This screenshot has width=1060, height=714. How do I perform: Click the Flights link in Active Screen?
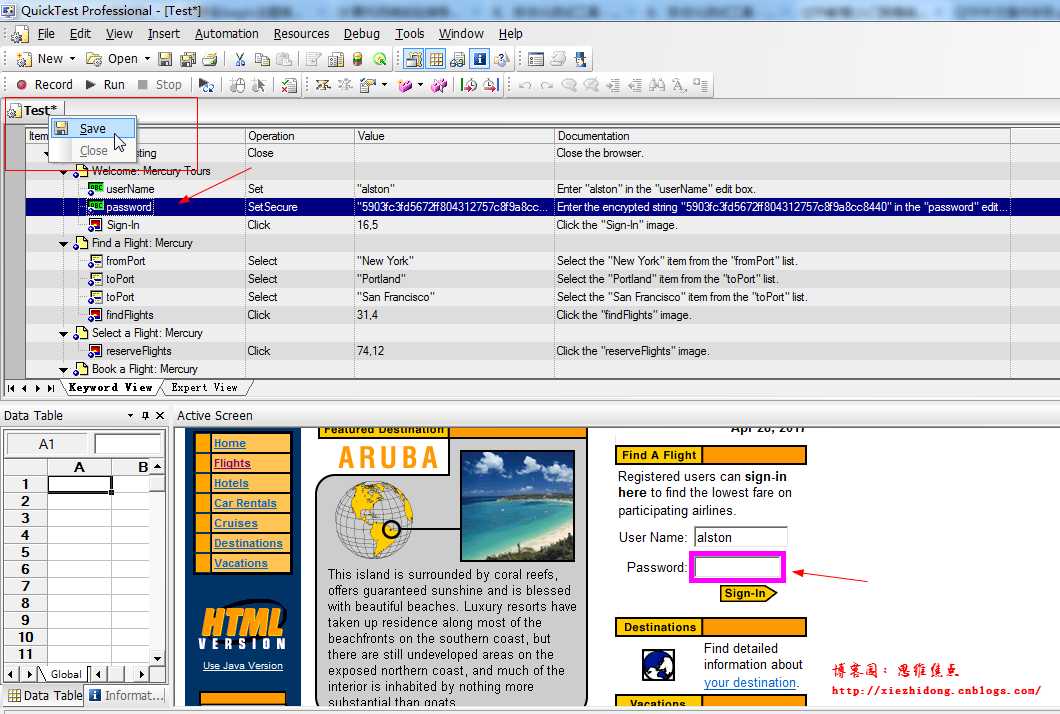pos(232,463)
